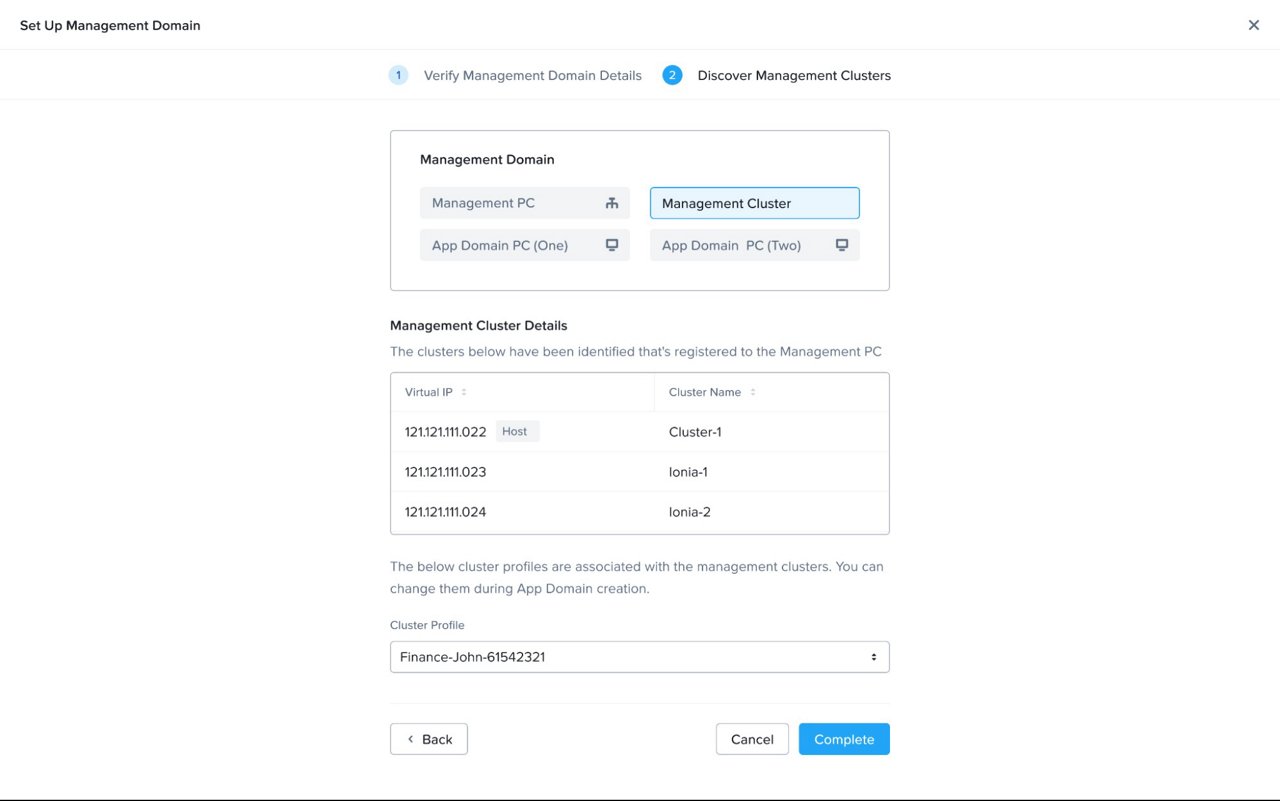
Task: Click the step 1 numbered circle
Action: [398, 74]
